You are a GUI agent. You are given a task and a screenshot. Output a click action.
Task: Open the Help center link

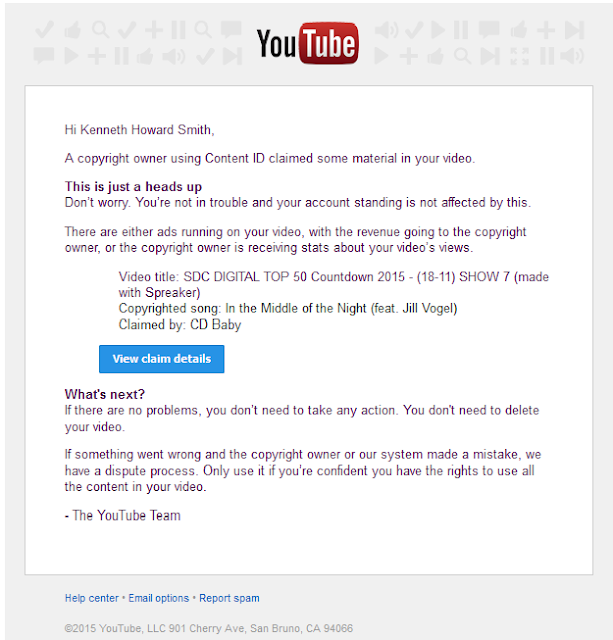[x=92, y=598]
